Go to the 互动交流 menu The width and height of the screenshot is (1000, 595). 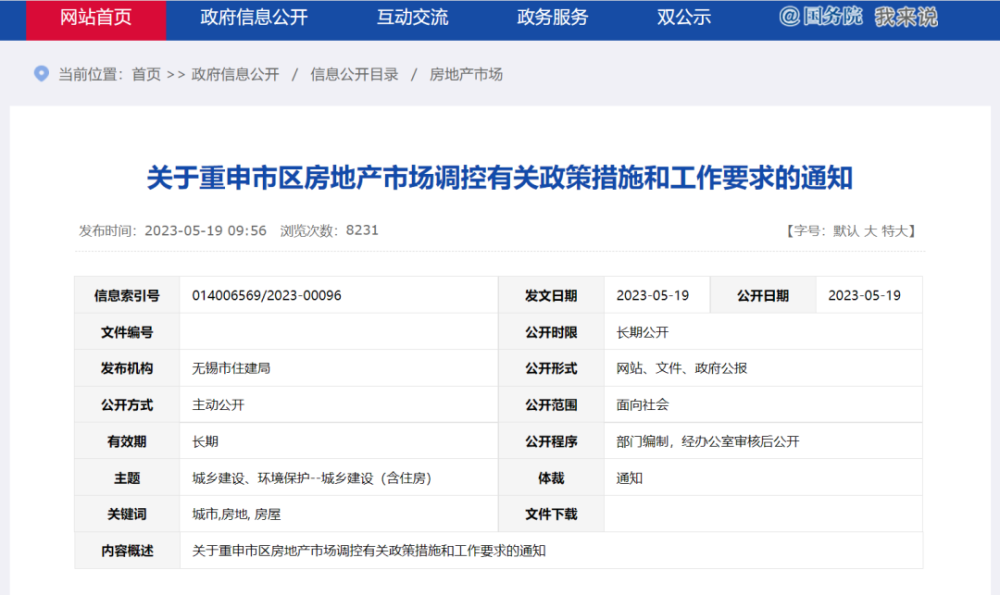coord(412,18)
